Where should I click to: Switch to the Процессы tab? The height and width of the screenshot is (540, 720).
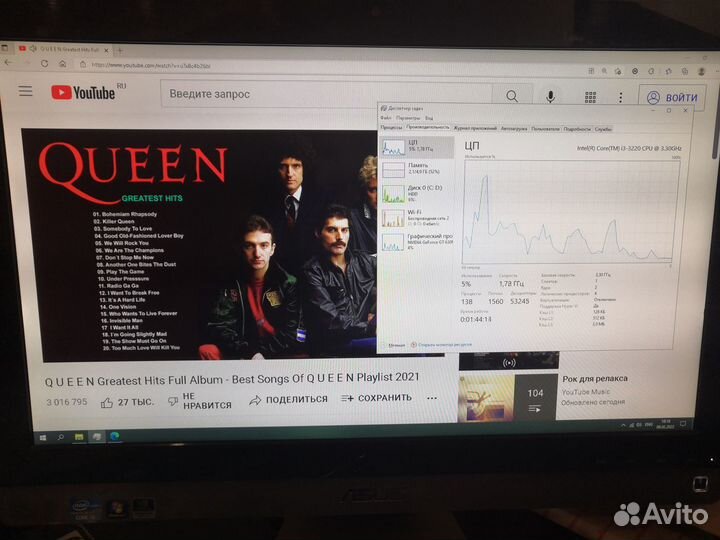391,127
